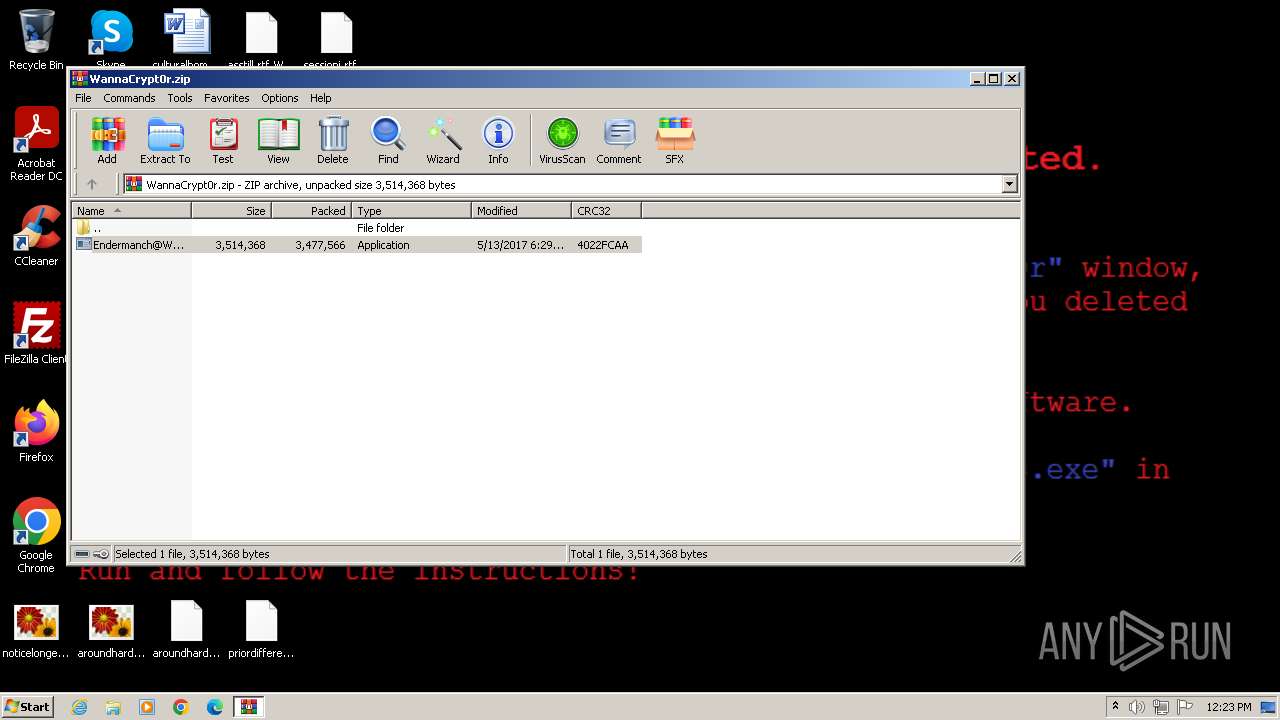Sort by the CRC32 column header
This screenshot has height=720, width=1280.
pyautogui.click(x=606, y=211)
